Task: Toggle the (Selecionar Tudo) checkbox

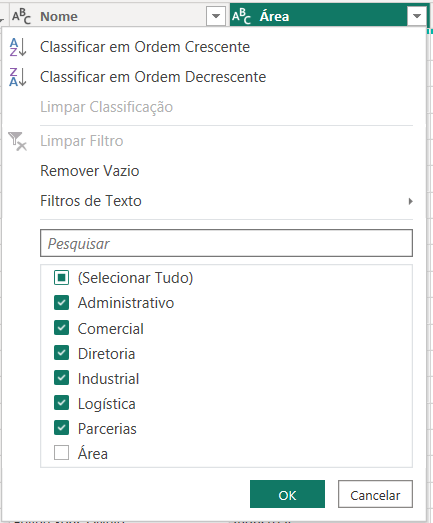Action: [x=61, y=278]
